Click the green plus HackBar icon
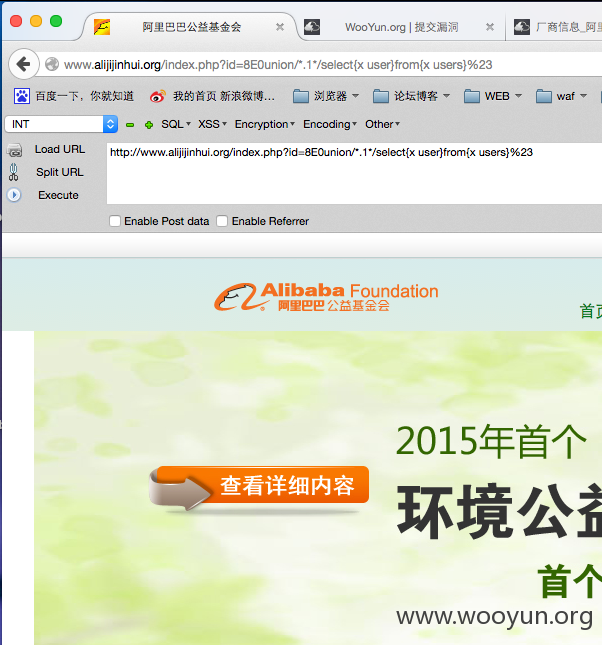602x645 pixels. [x=149, y=125]
